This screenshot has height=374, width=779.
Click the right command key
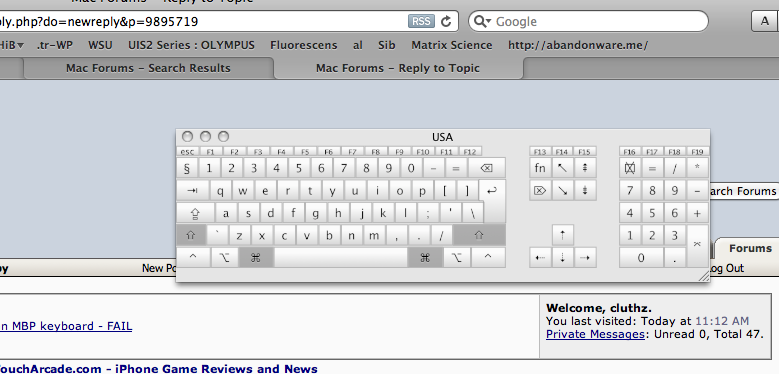point(425,258)
